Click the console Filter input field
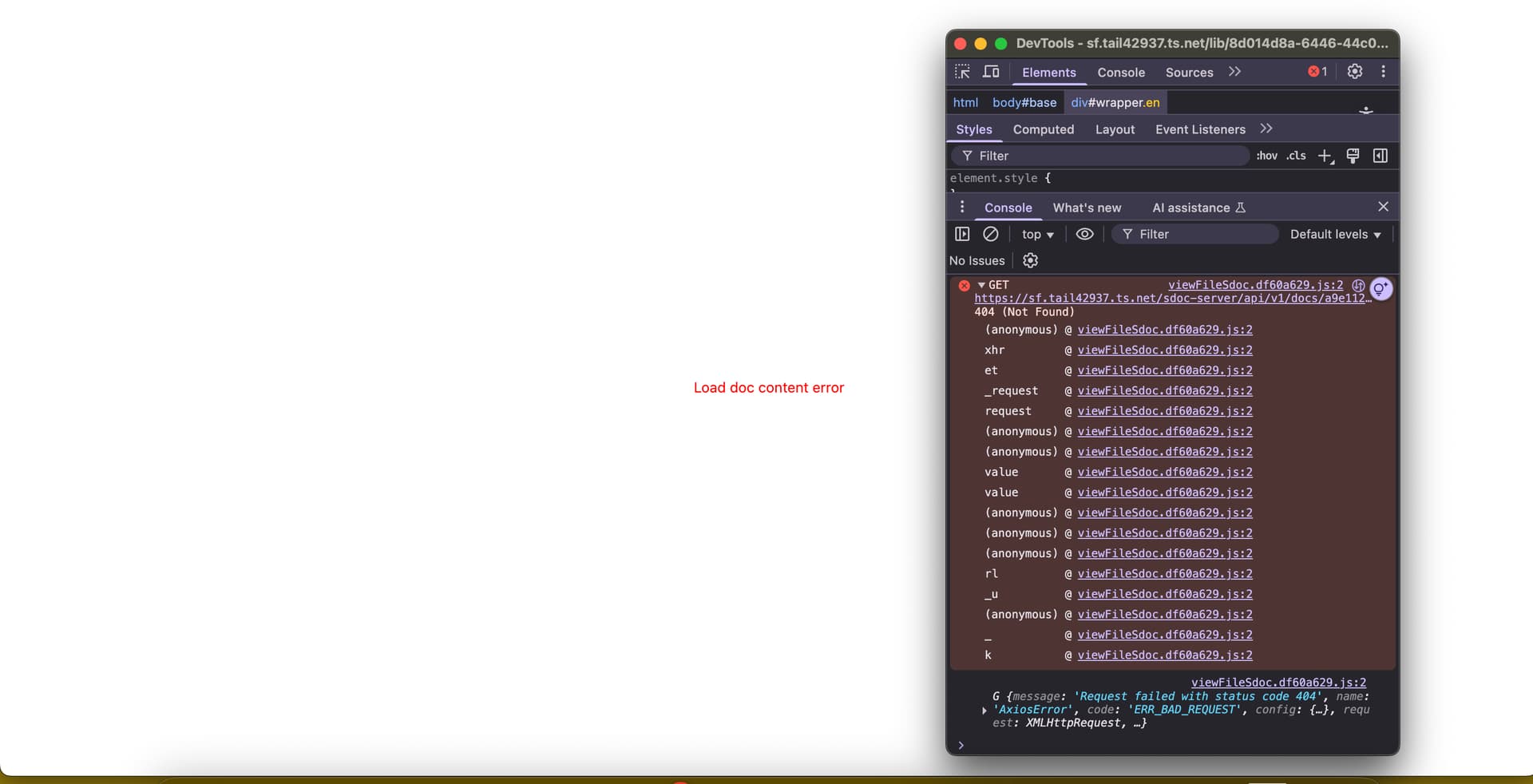Viewport: 1533px width, 784px height. tap(1202, 234)
